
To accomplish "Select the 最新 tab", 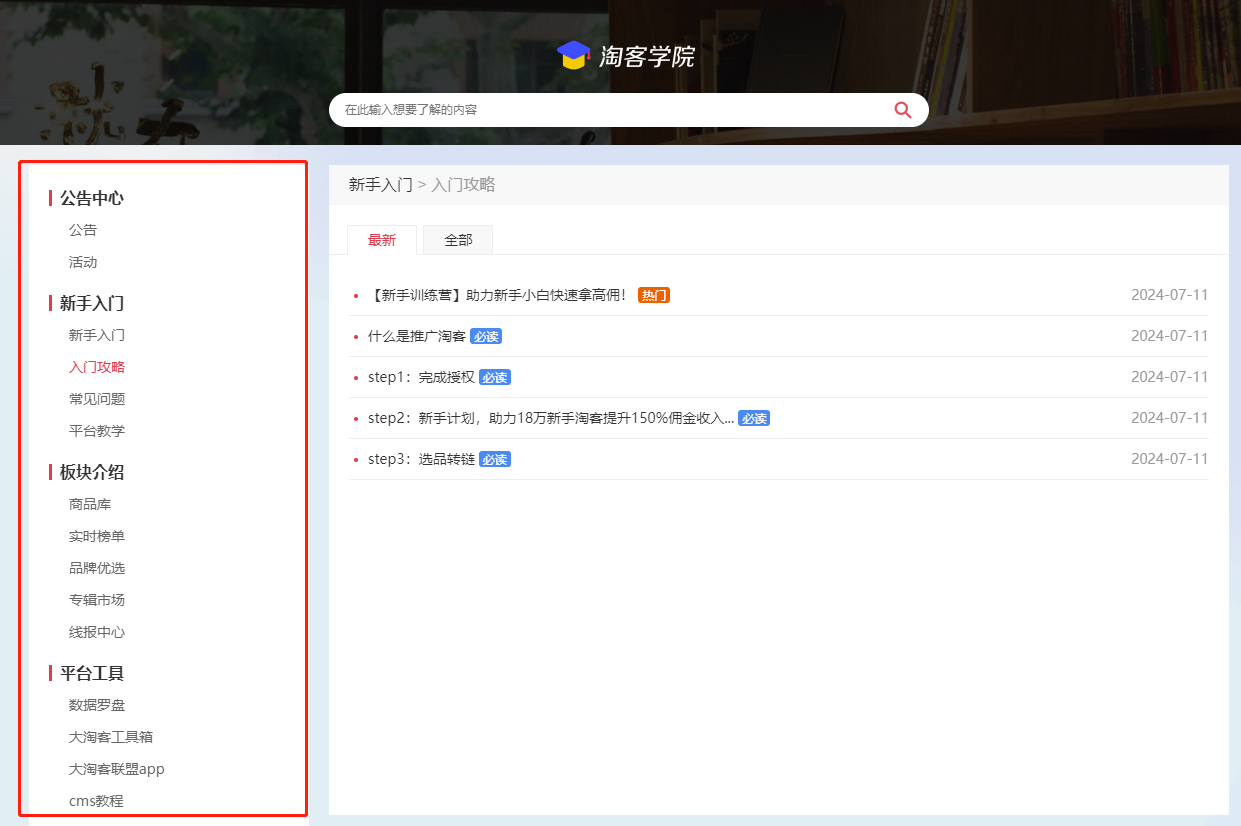I will tap(382, 240).
